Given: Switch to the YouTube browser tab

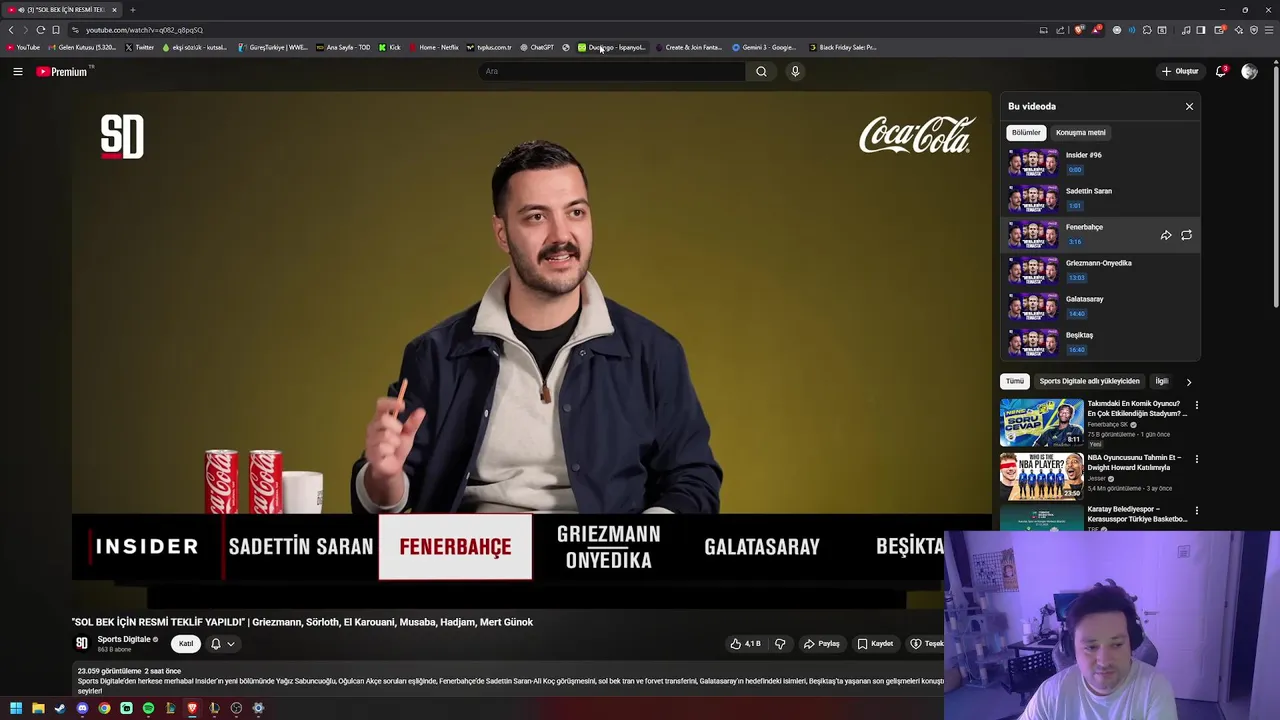Looking at the screenshot, I should (x=63, y=9).
